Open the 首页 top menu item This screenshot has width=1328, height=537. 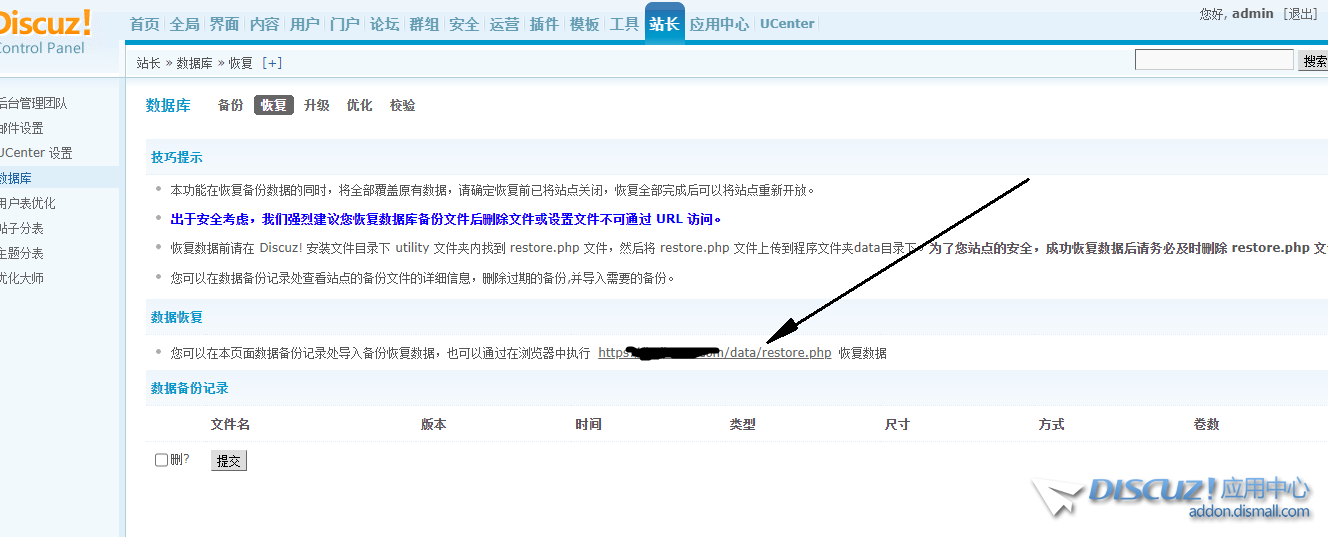click(144, 24)
